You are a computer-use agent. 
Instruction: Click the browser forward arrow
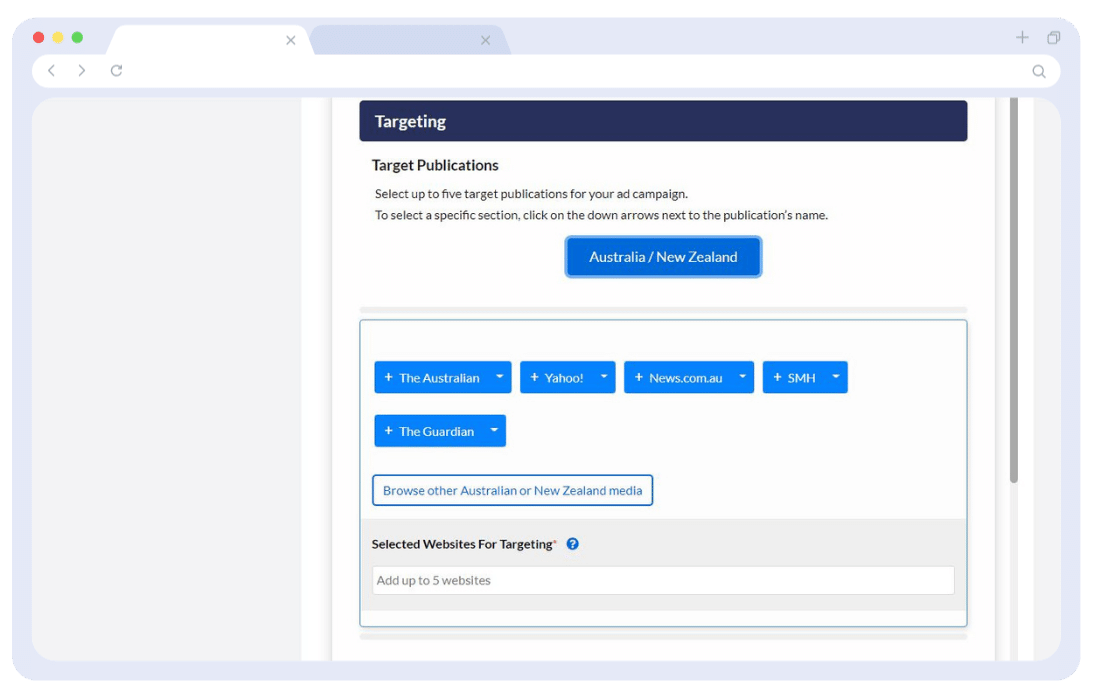click(x=81, y=71)
